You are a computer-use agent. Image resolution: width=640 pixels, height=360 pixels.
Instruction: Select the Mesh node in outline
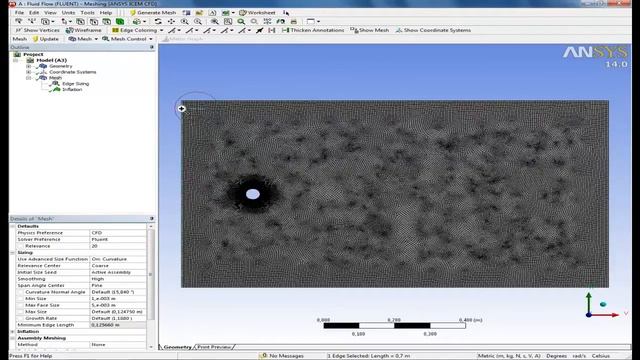tap(56, 78)
